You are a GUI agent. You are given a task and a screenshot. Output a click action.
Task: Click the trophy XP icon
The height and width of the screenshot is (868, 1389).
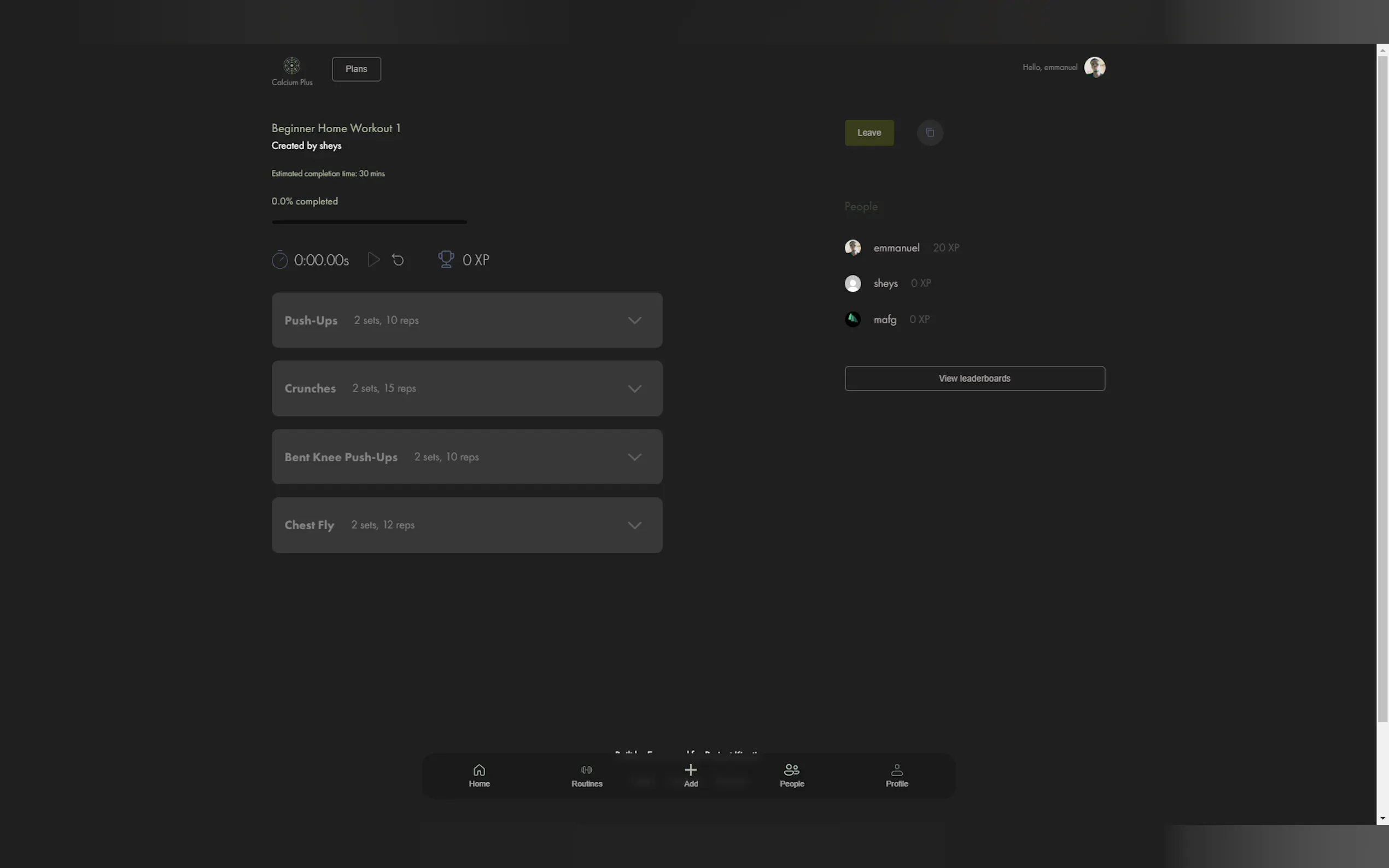(446, 260)
